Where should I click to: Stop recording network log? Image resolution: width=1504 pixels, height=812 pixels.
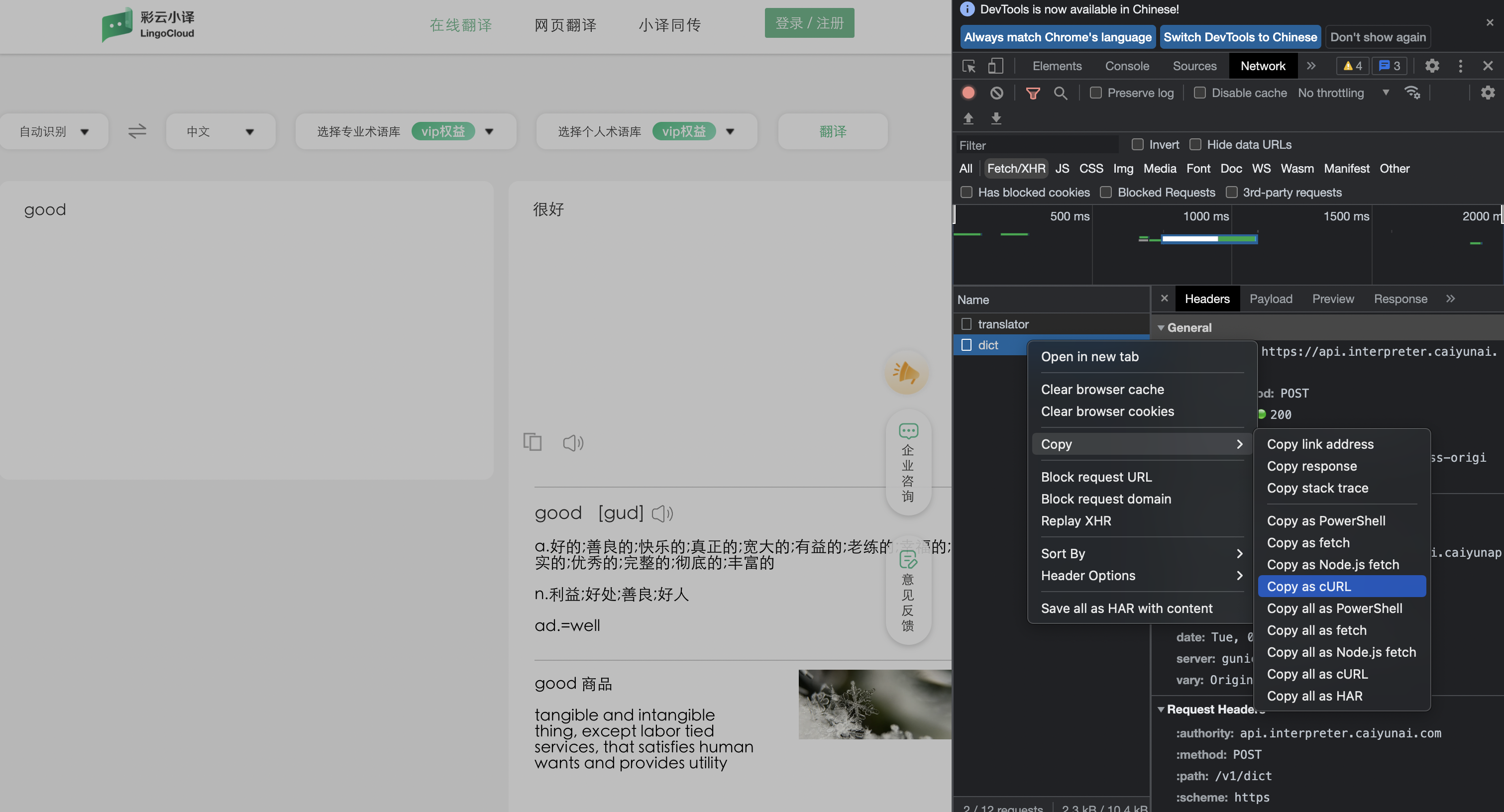point(968,92)
